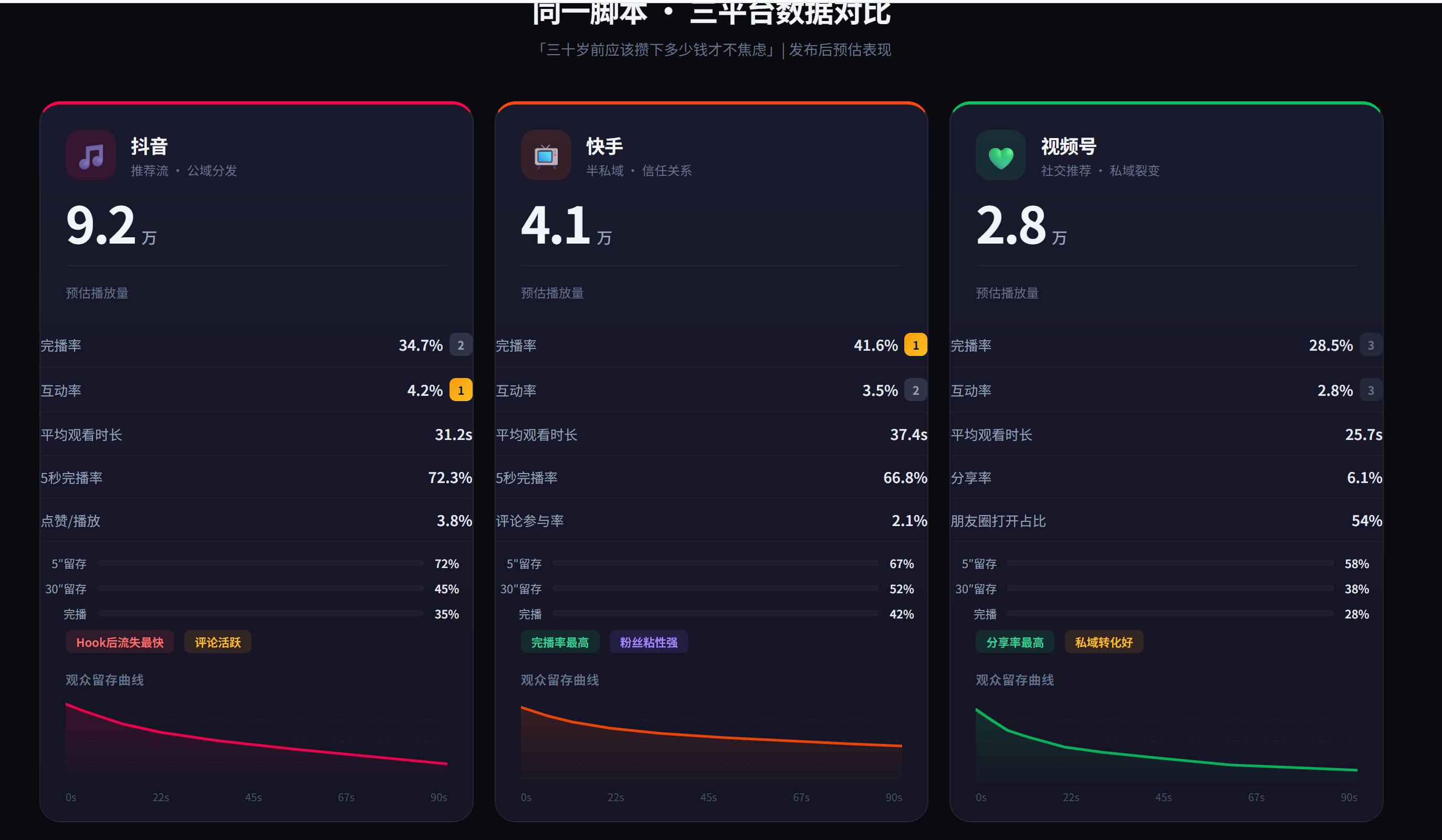Click the 4.1 万 play count
Image resolution: width=1442 pixels, height=840 pixels.
pos(567,225)
